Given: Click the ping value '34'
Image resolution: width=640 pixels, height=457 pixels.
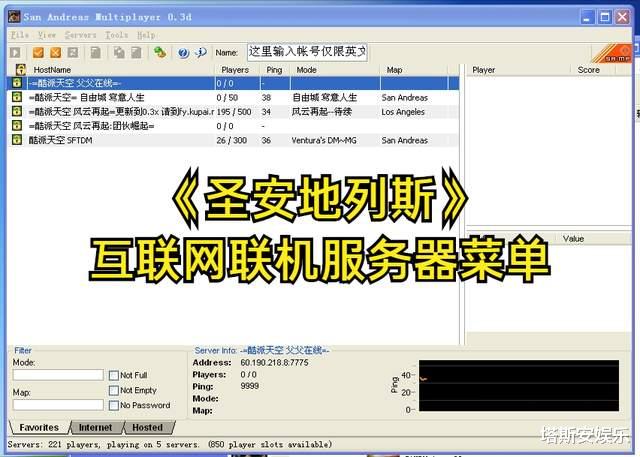Looking at the screenshot, I should click(266, 111).
